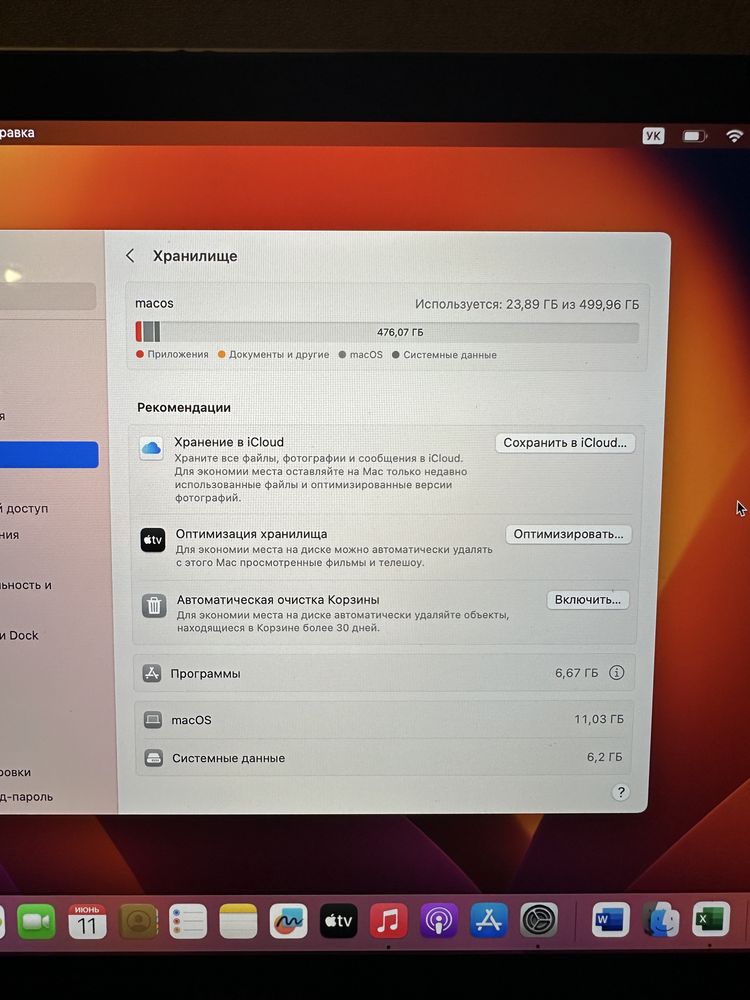
Task: Click the macOS label in the storage legend
Action: 366,355
